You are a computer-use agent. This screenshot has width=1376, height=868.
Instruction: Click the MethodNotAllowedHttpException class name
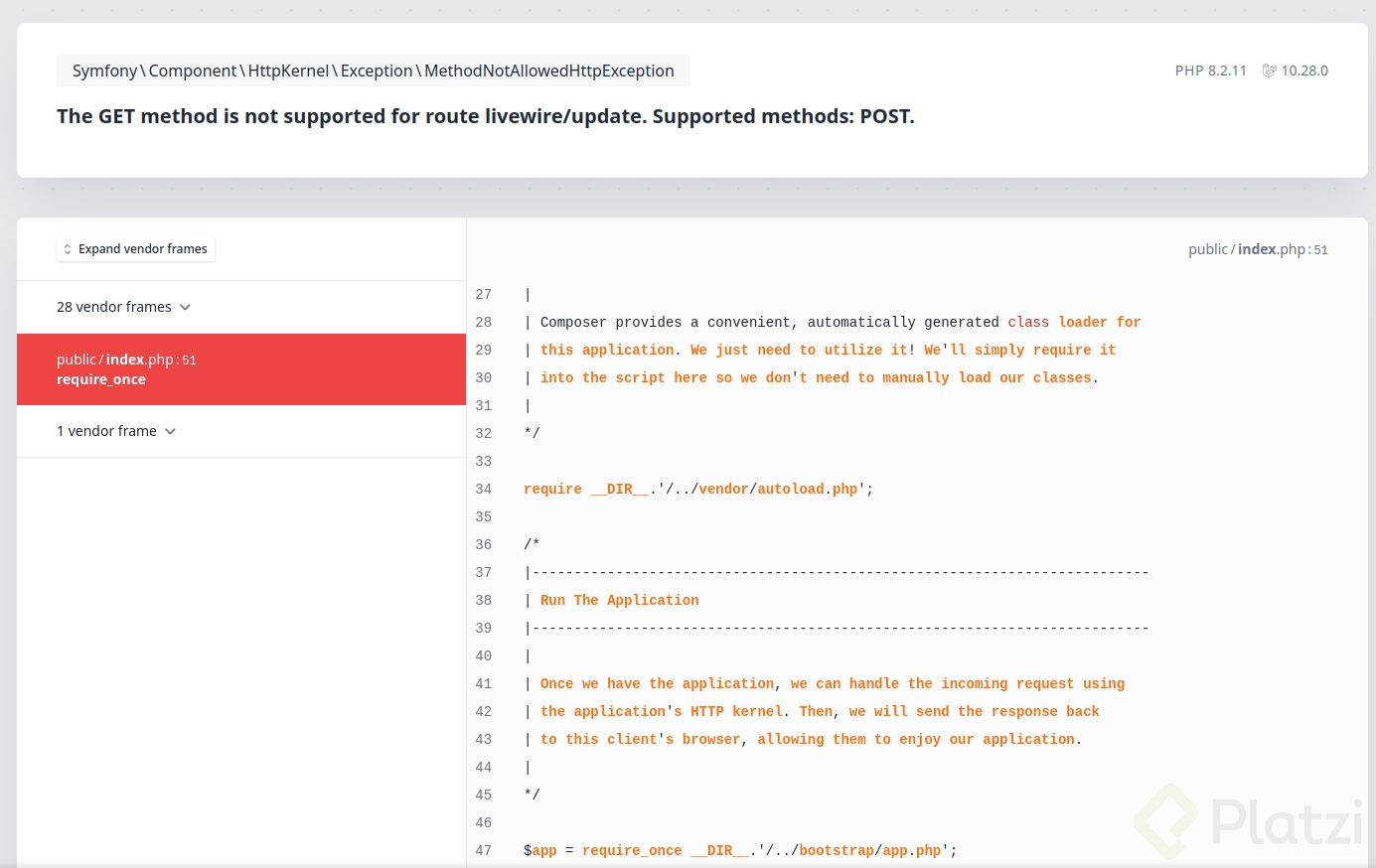tap(548, 71)
